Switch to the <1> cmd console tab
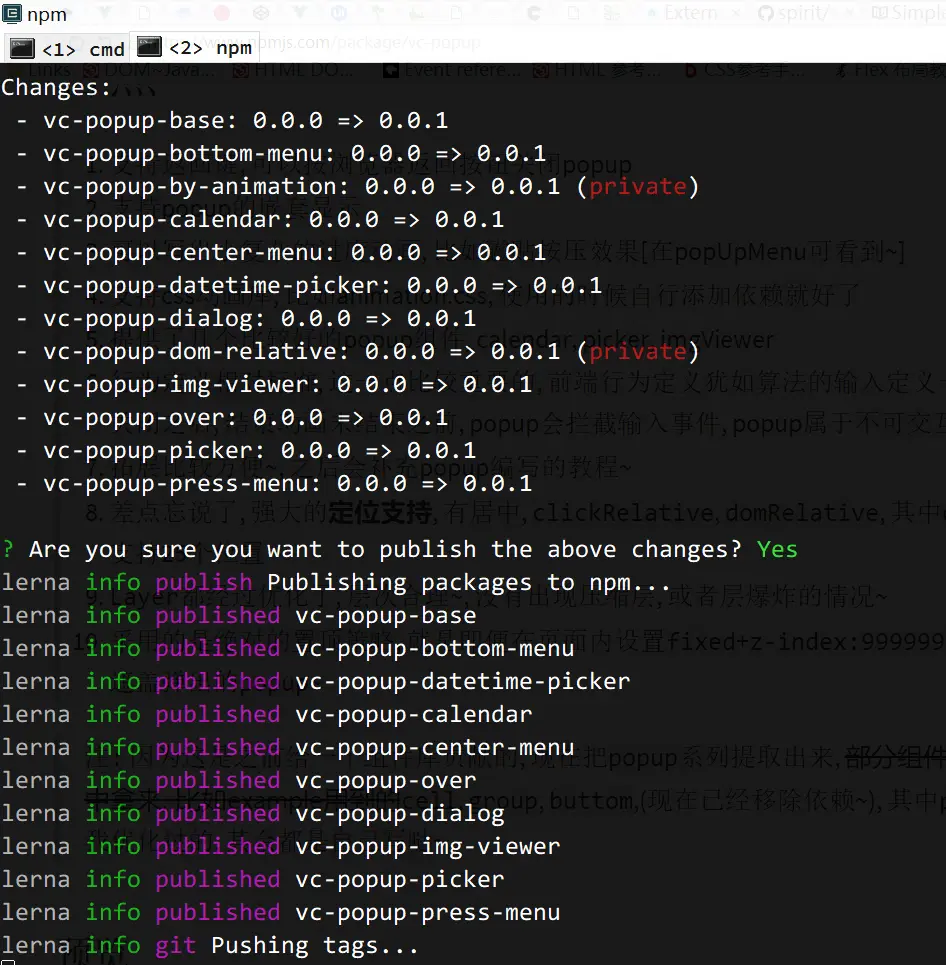The height and width of the screenshot is (965, 946). coord(67,49)
